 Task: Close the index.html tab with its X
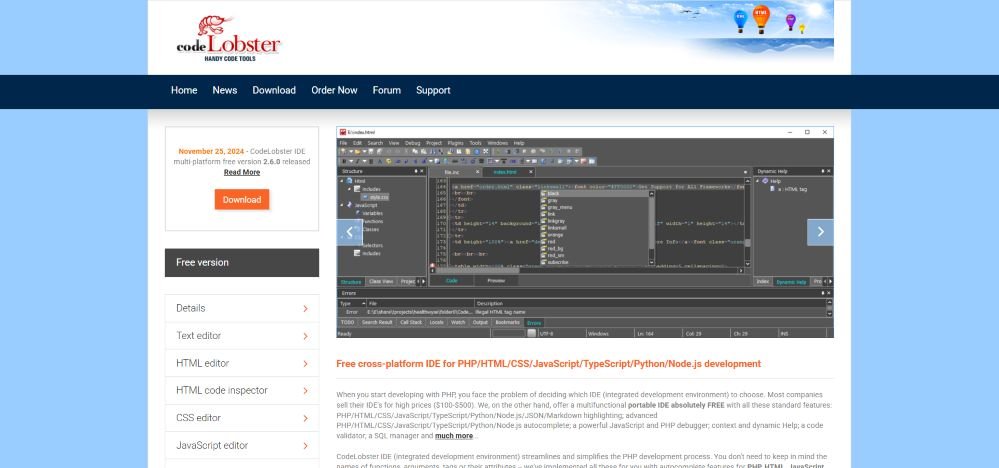click(531, 172)
